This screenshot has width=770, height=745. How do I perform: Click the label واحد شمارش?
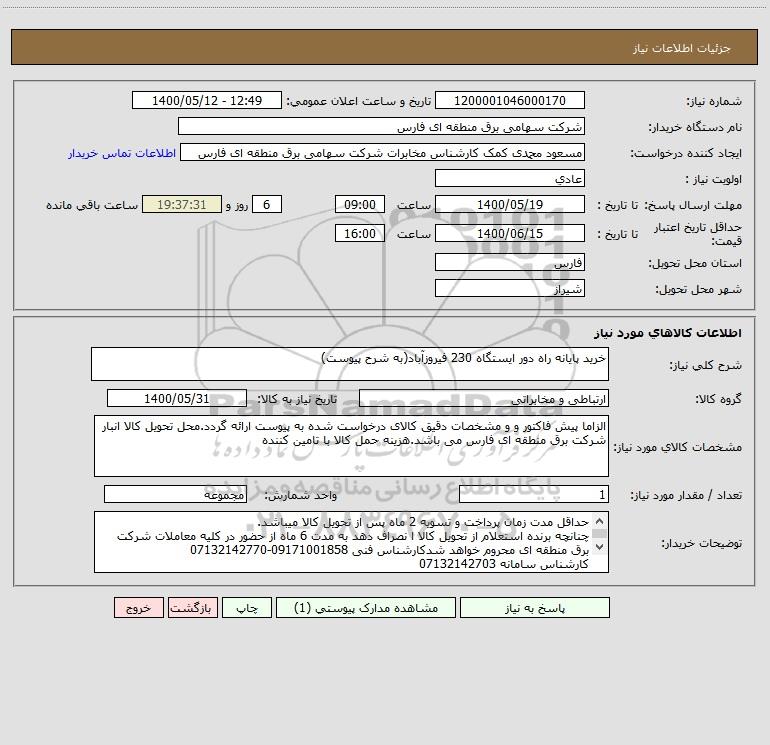pos(301,496)
